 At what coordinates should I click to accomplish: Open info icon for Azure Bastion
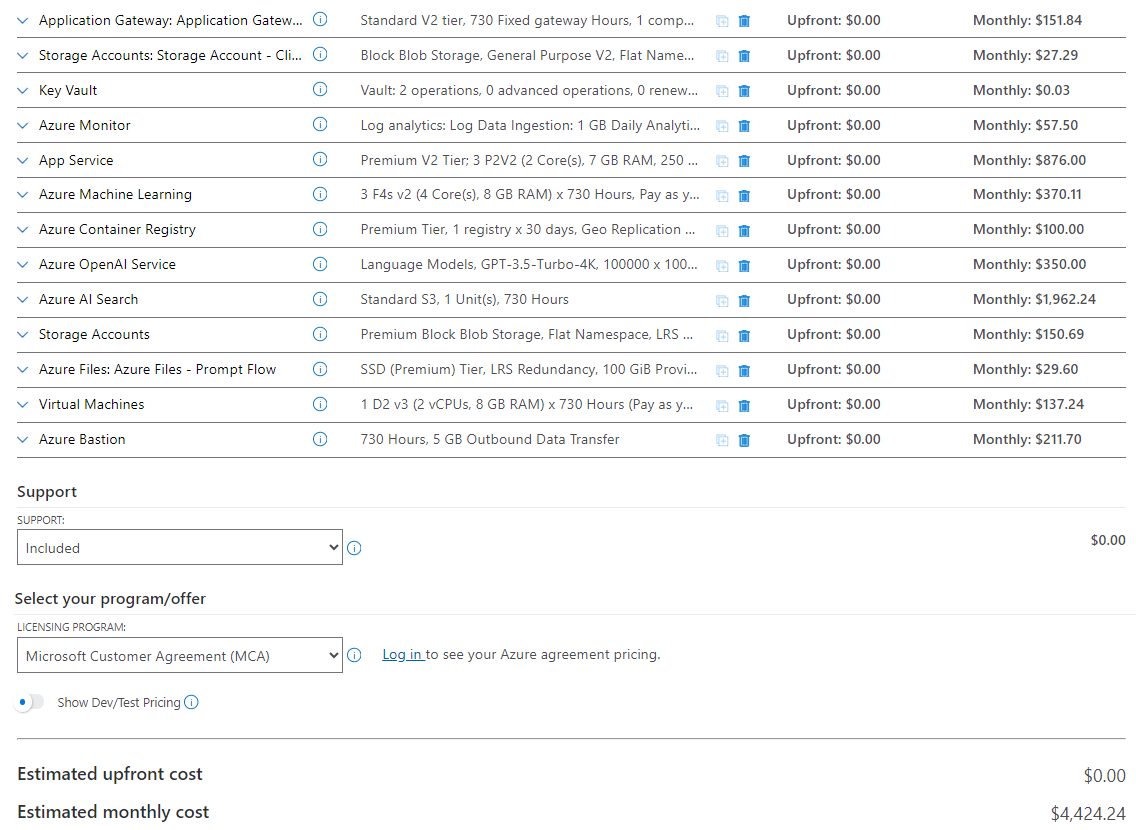[x=320, y=439]
